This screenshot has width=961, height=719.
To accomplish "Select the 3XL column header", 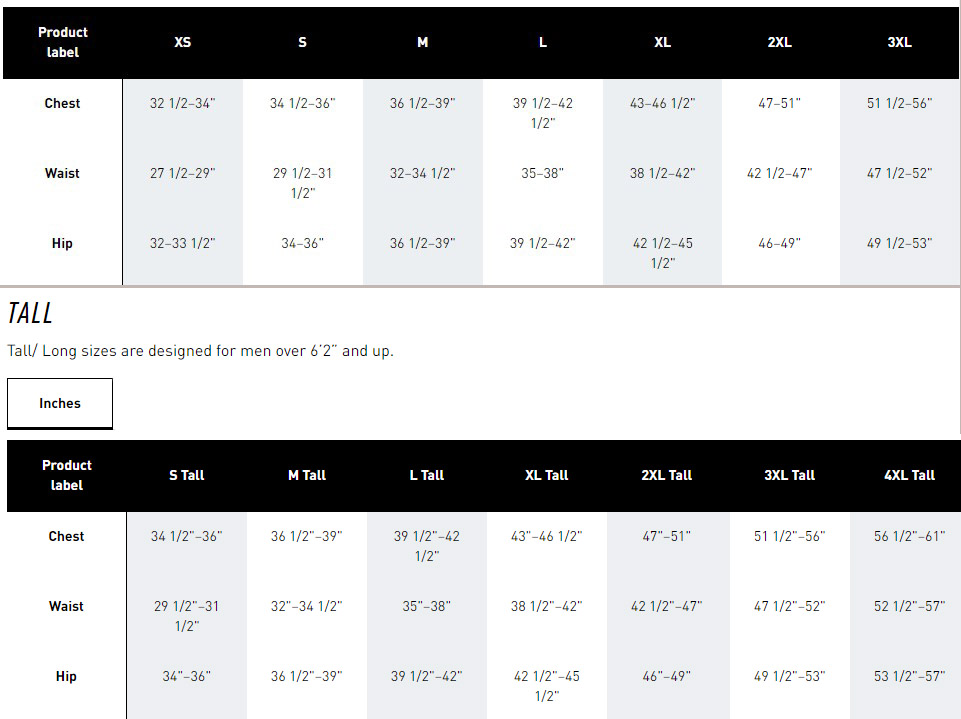I will [x=900, y=42].
